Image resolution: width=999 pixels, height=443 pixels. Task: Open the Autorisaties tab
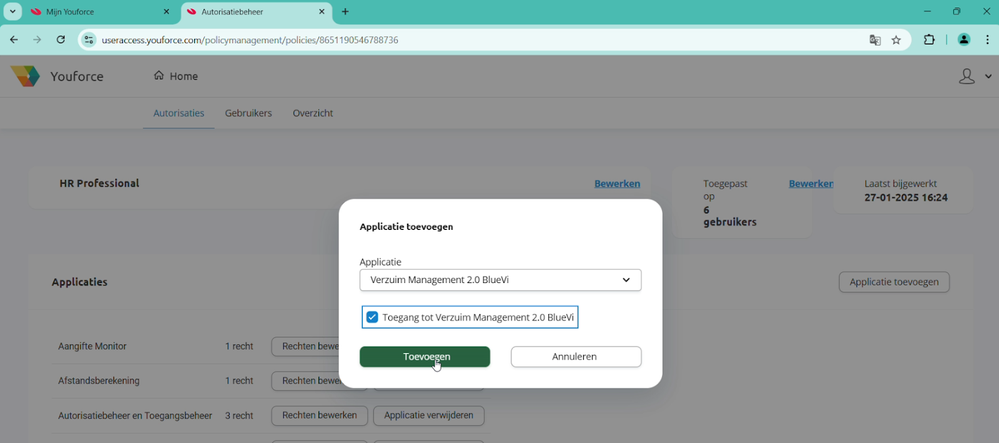pyautogui.click(x=178, y=113)
